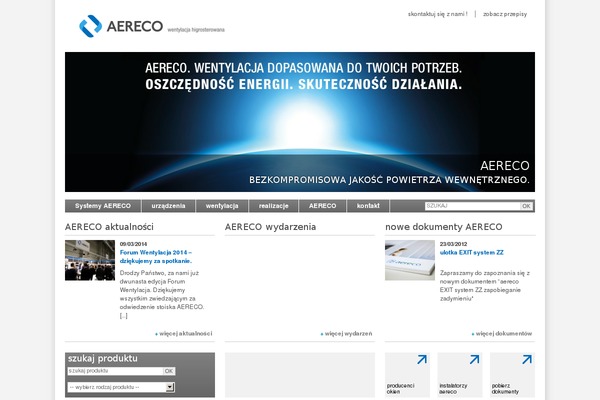The width and height of the screenshot is (600, 400).
Task: Open the 'skontaktuj się z nami!' link
Action: click(x=437, y=14)
